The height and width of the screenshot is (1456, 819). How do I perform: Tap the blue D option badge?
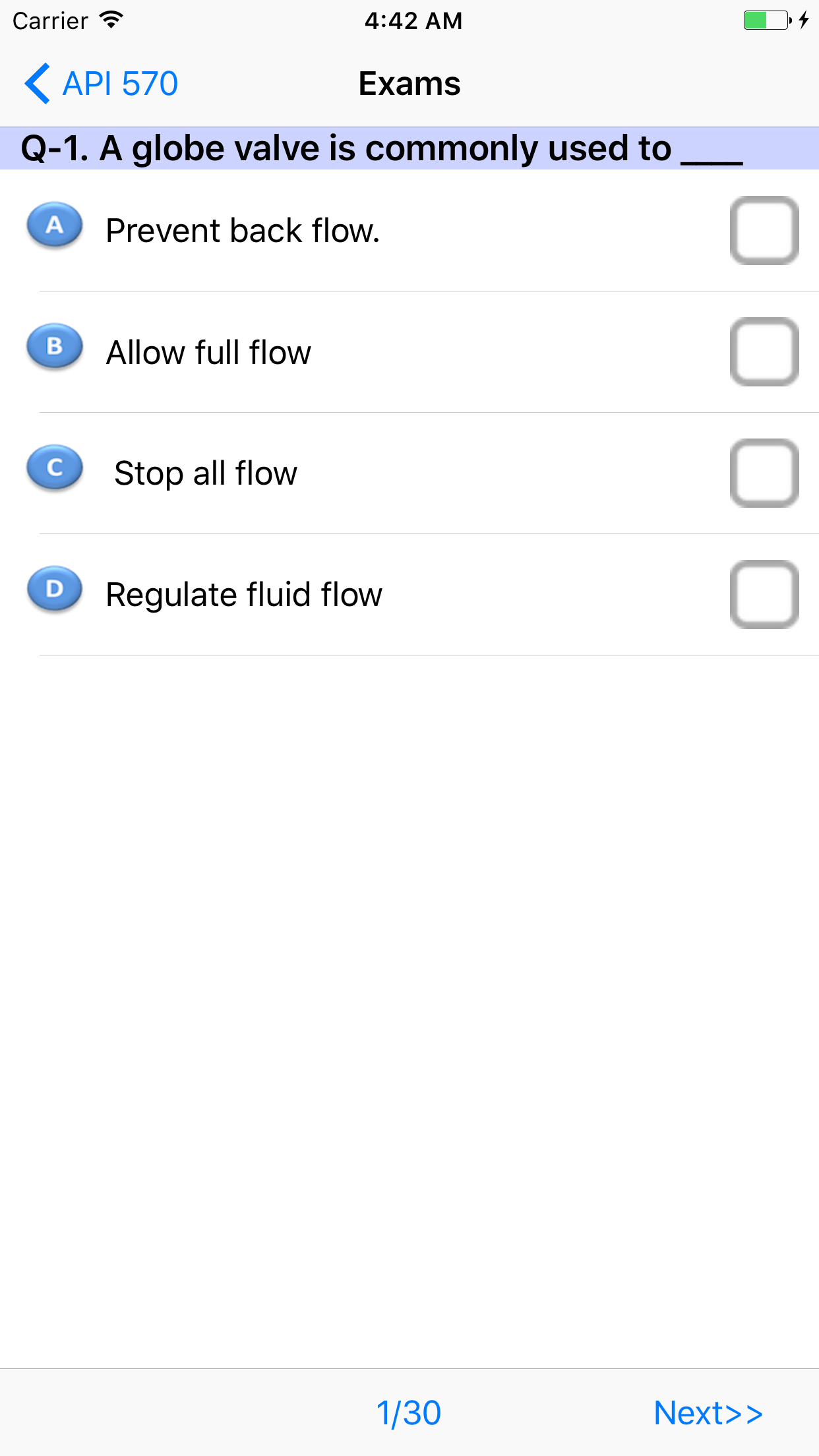pyautogui.click(x=55, y=589)
